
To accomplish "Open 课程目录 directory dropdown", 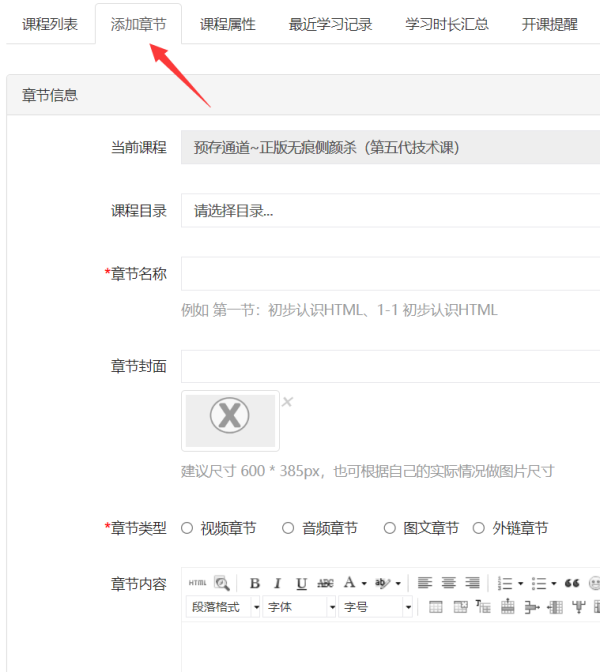I will (x=390, y=210).
